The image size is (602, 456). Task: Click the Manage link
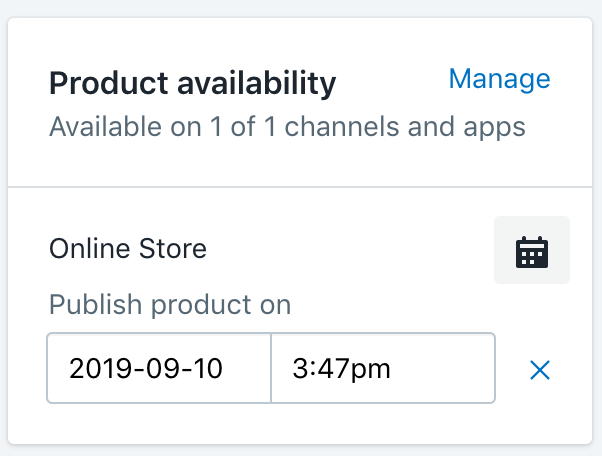[x=499, y=79]
